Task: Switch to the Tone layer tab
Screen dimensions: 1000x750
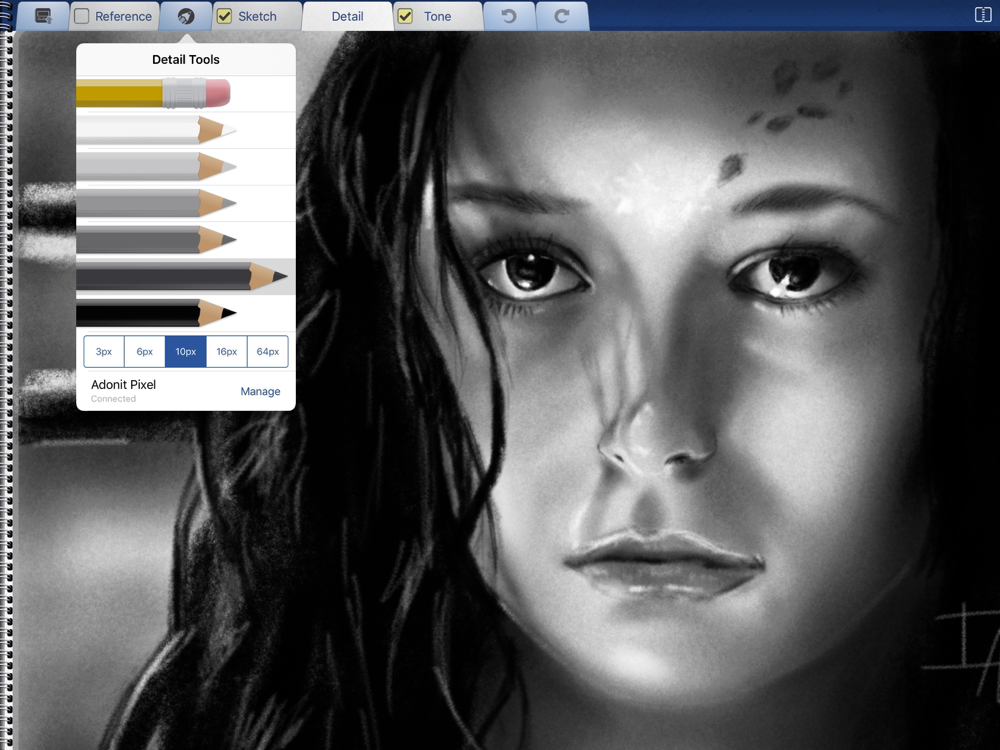Action: point(438,16)
